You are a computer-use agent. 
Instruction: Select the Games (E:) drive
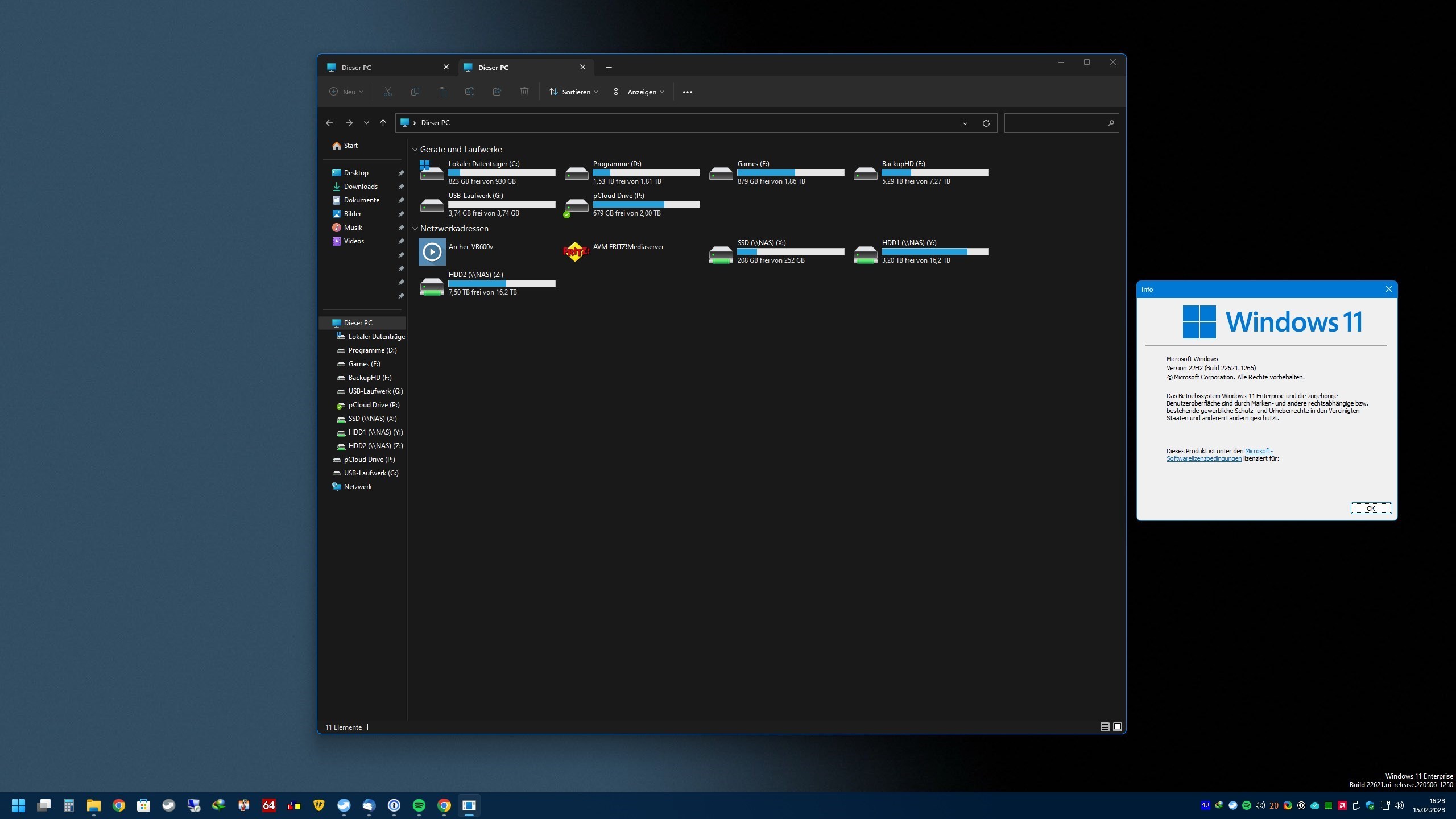pos(776,172)
